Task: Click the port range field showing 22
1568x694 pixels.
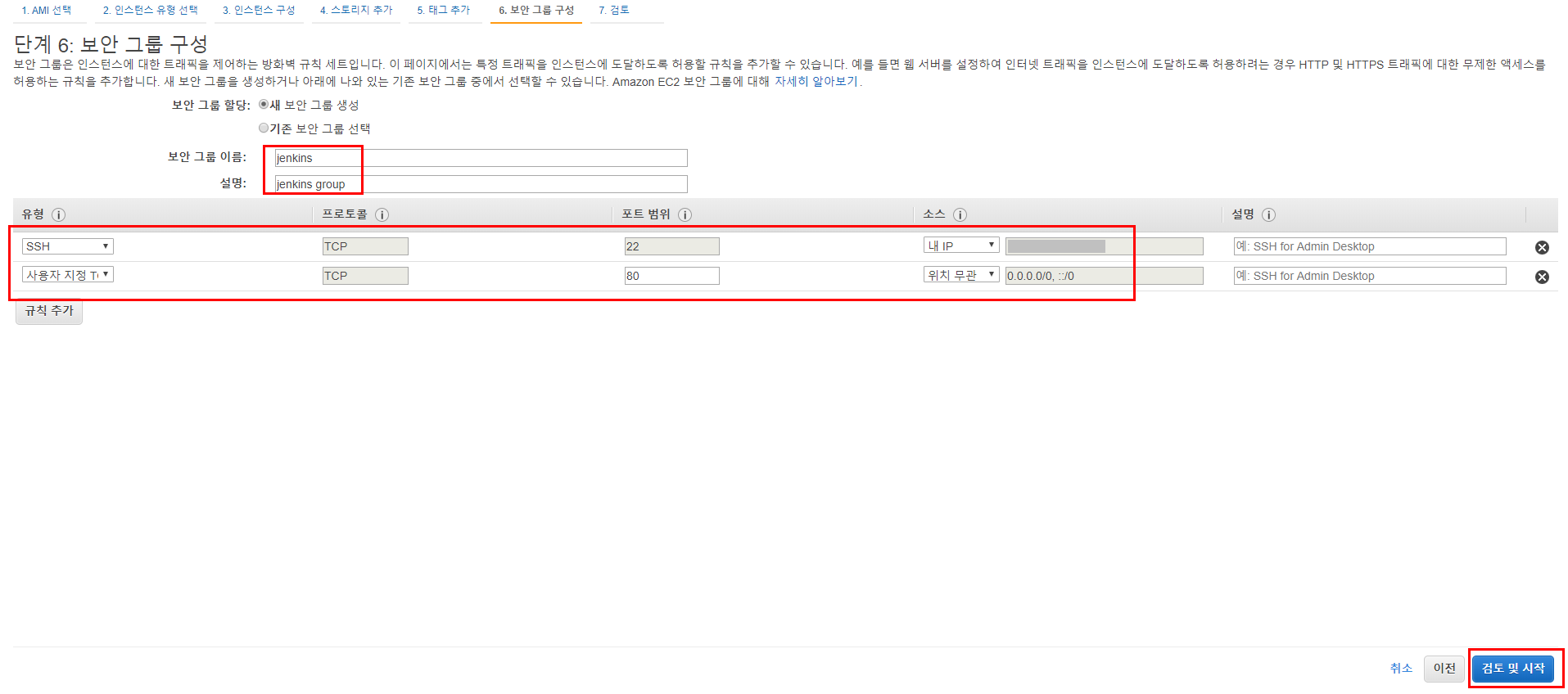Action: (x=672, y=246)
